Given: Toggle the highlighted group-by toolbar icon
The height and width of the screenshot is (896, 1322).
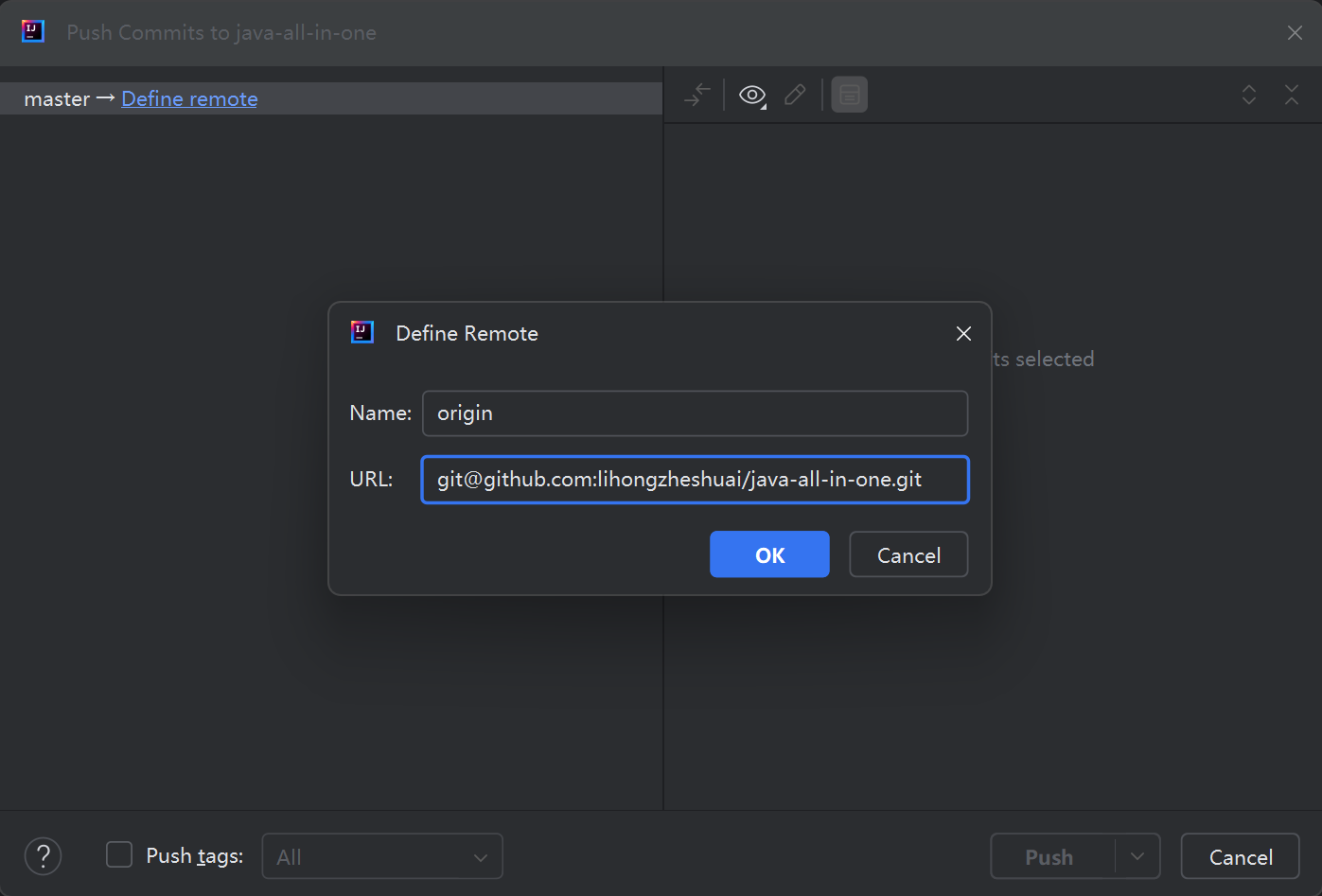Looking at the screenshot, I should click(x=849, y=95).
